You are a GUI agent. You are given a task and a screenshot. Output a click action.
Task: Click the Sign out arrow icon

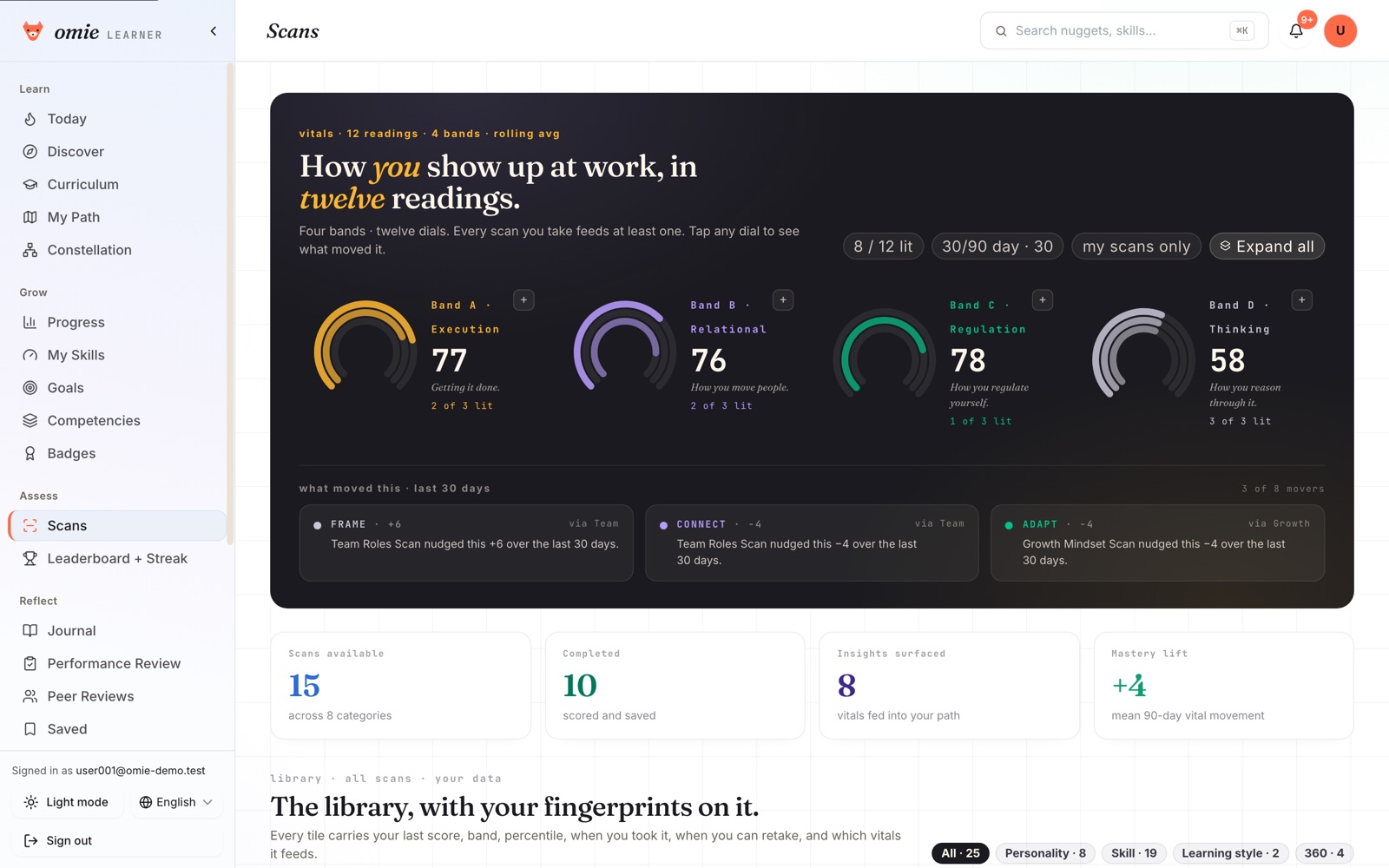(30, 840)
